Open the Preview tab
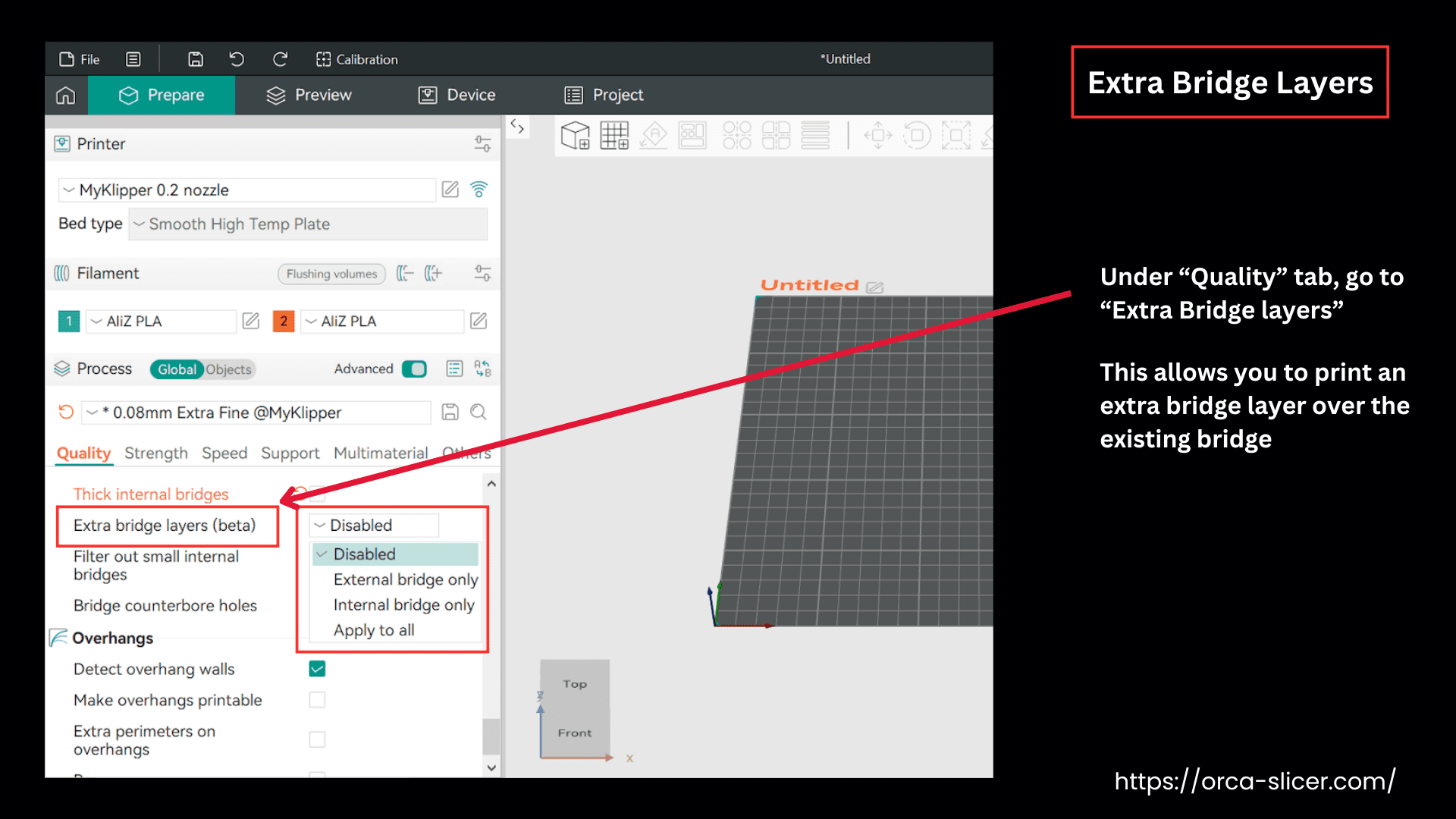Viewport: 1456px width, 819px height. pyautogui.click(x=309, y=96)
